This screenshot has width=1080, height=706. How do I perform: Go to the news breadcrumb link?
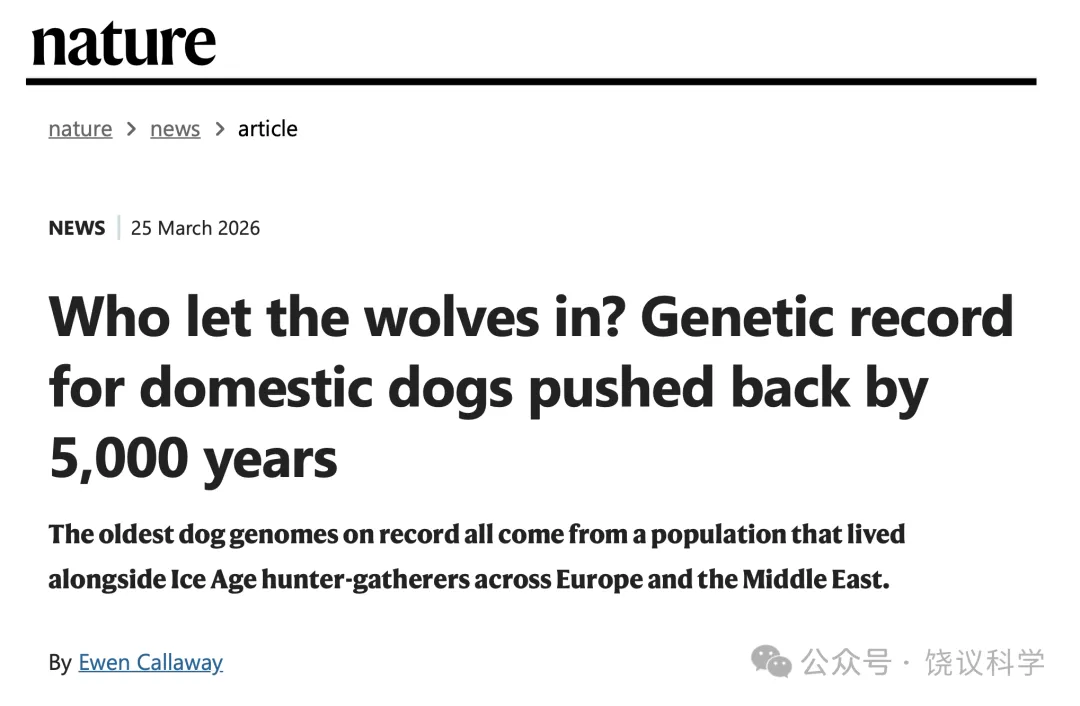175,129
